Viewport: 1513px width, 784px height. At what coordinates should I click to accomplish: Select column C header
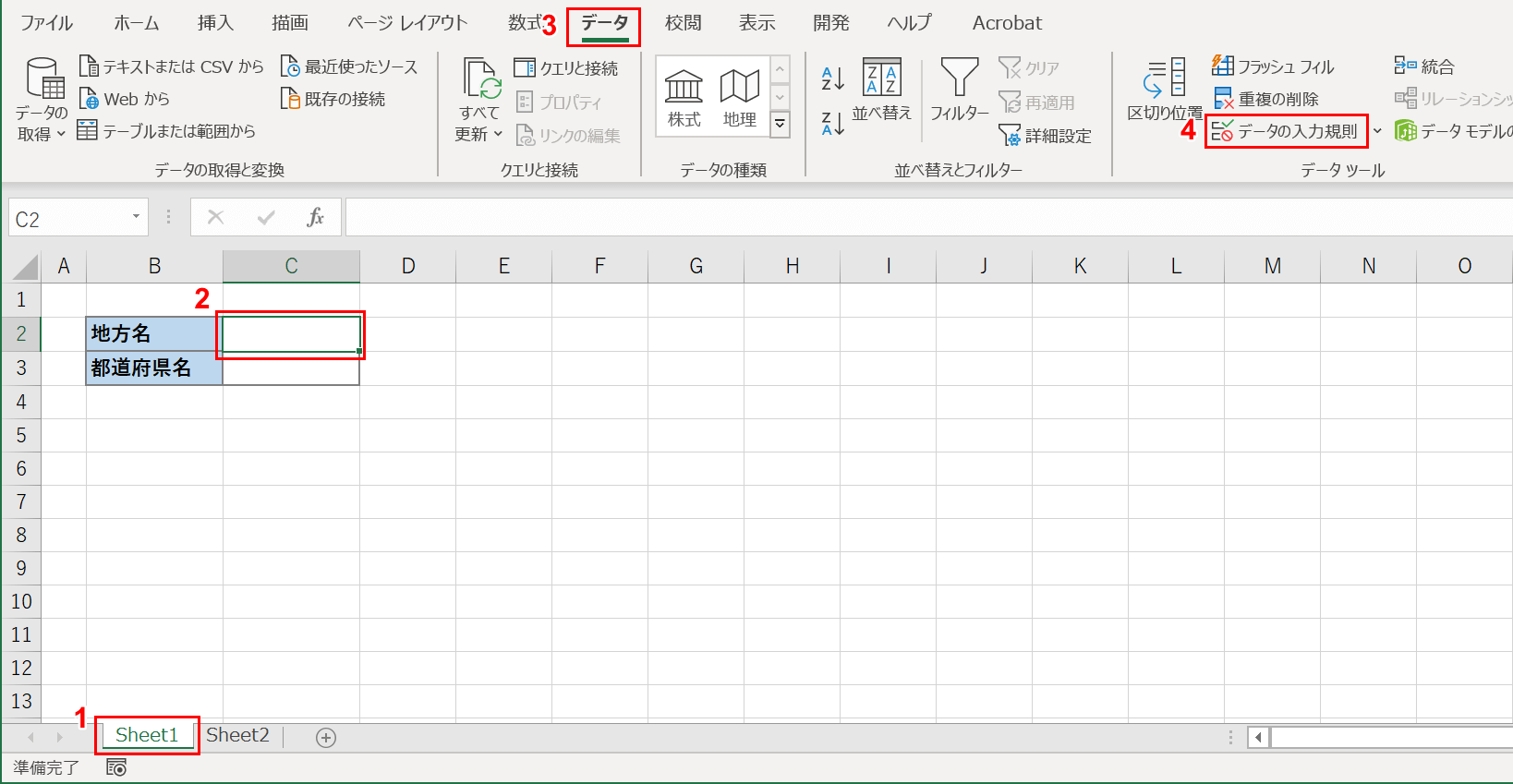tap(291, 266)
